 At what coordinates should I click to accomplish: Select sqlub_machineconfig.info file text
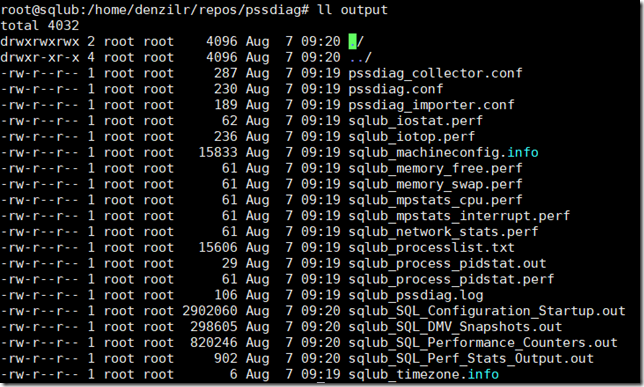click(x=443, y=153)
